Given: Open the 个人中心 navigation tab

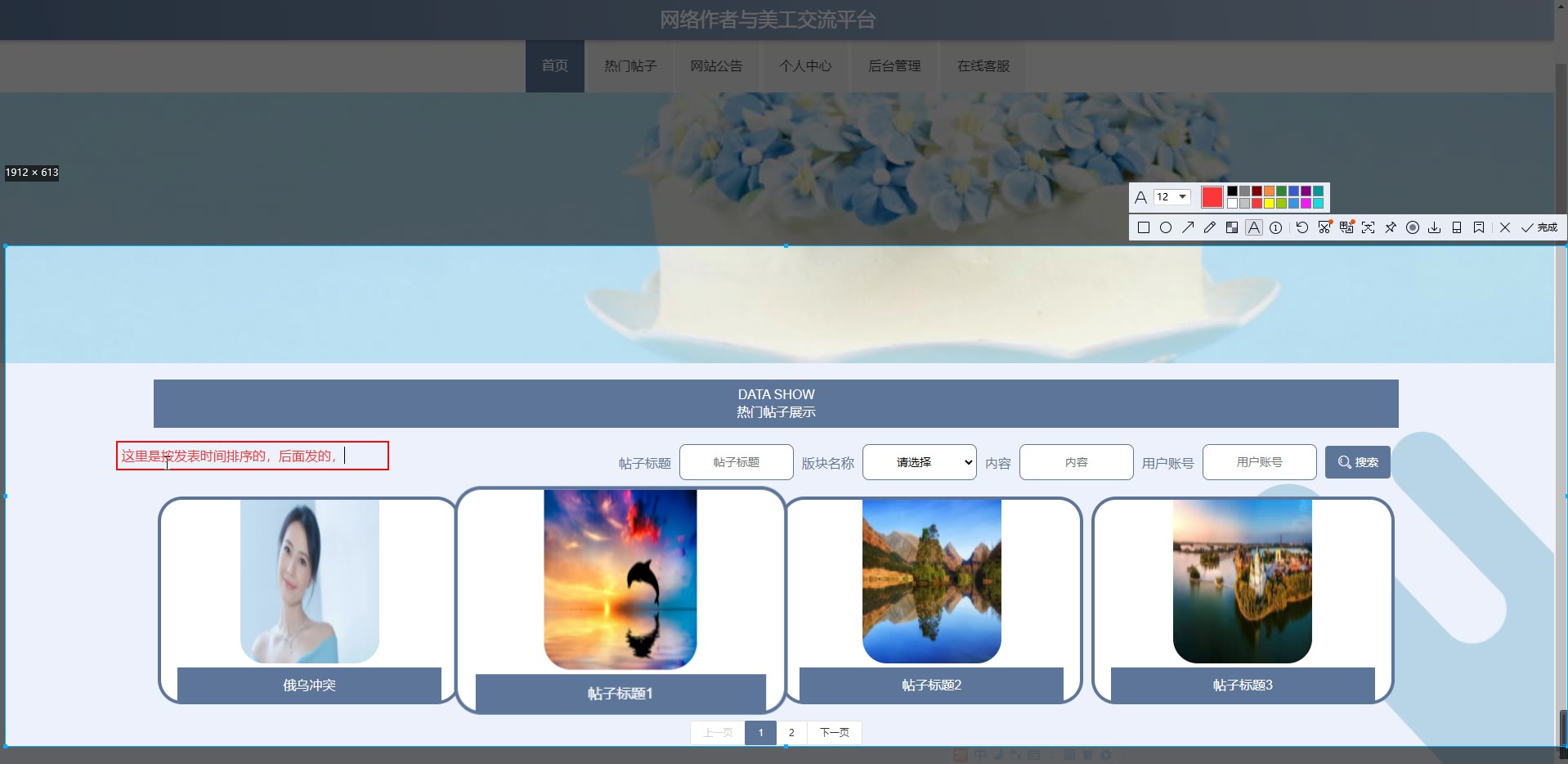Looking at the screenshot, I should pos(805,66).
